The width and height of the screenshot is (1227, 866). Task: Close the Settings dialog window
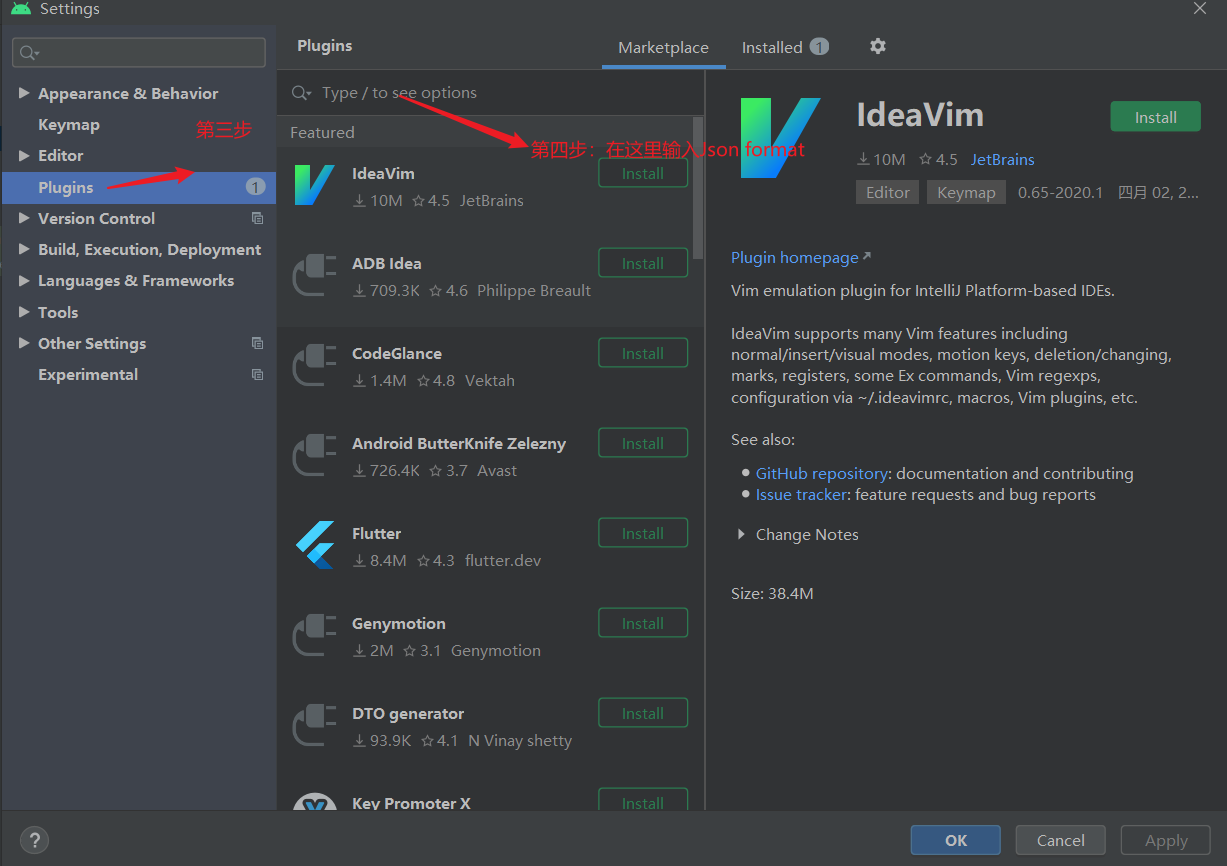[x=1200, y=8]
